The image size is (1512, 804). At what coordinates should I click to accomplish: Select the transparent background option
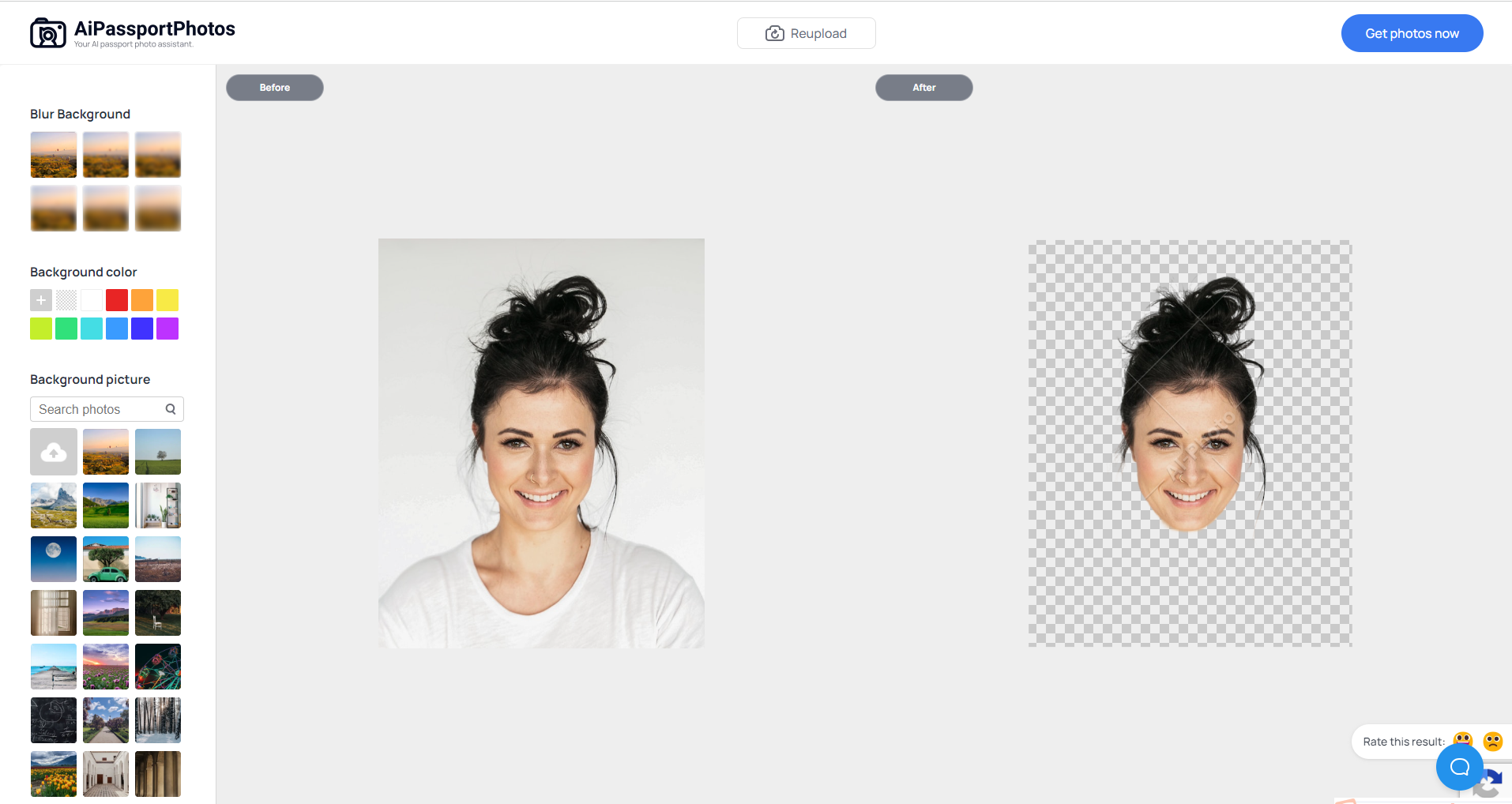pos(66,300)
